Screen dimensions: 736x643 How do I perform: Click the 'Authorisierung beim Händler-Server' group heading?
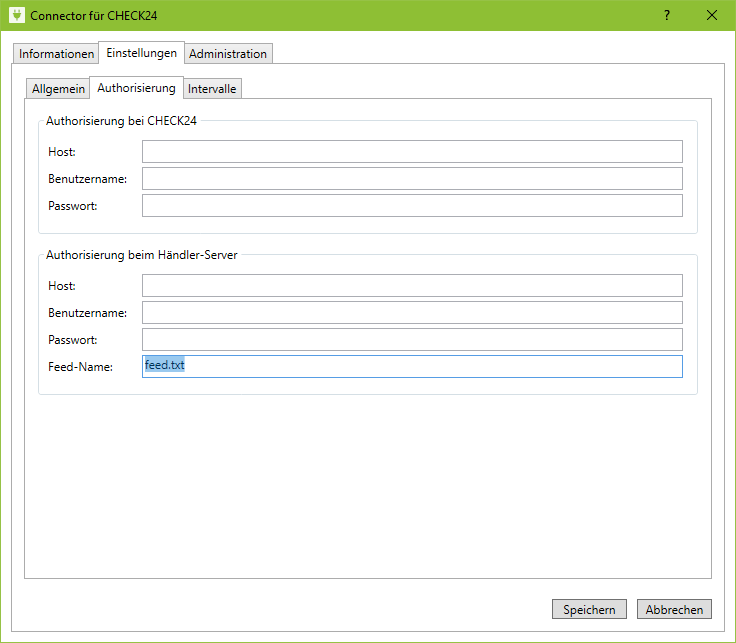pos(142,255)
